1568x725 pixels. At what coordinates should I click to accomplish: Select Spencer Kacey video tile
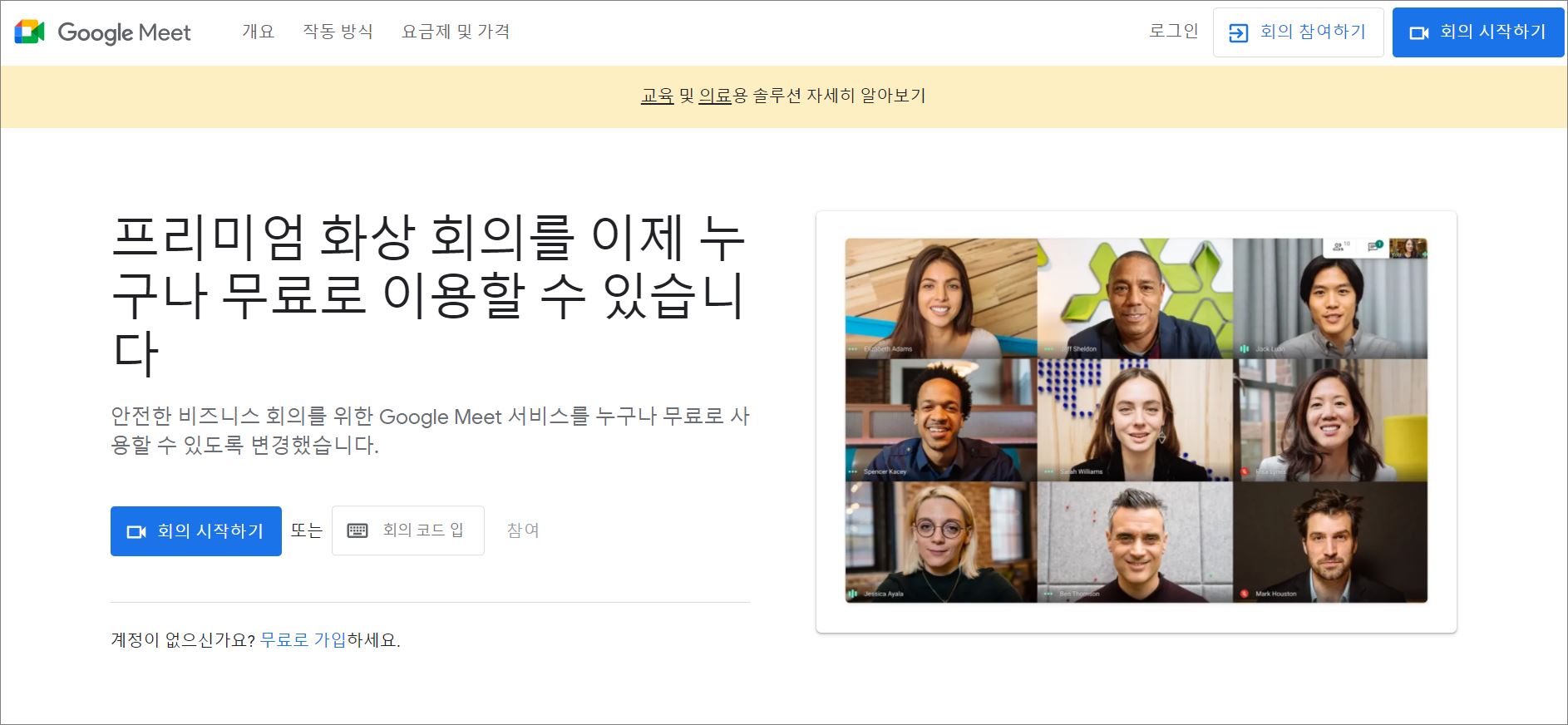(941, 420)
